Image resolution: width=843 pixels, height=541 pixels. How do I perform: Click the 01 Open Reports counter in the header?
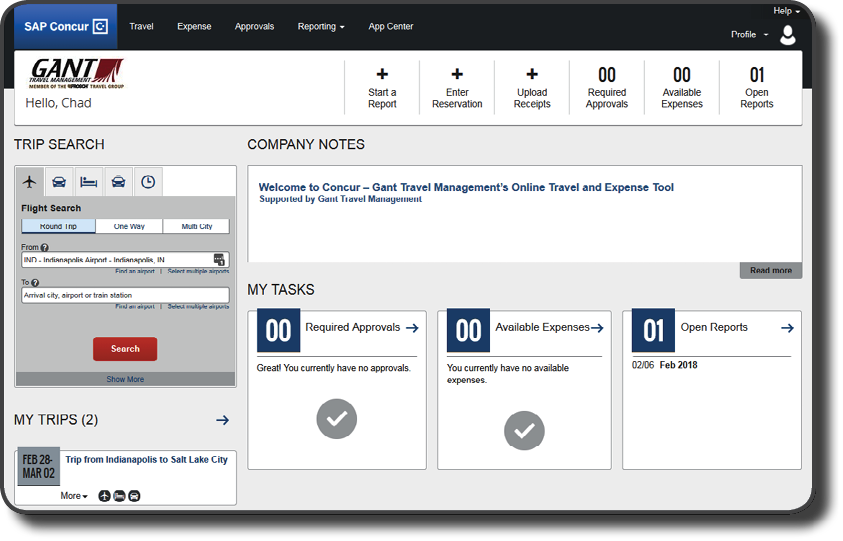[x=757, y=88]
